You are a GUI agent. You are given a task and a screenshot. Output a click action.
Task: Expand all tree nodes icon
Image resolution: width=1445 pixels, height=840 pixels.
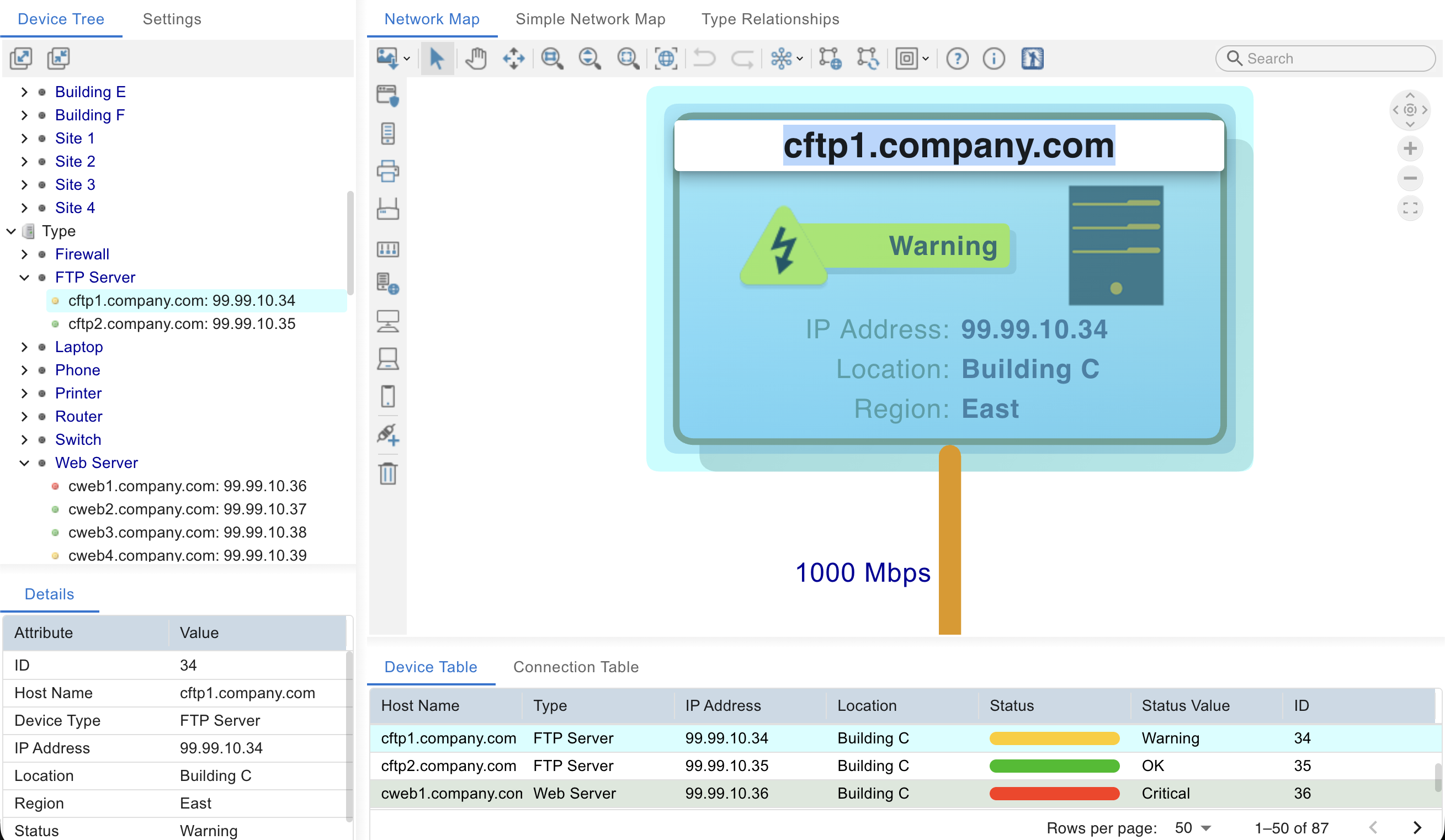[x=21, y=59]
